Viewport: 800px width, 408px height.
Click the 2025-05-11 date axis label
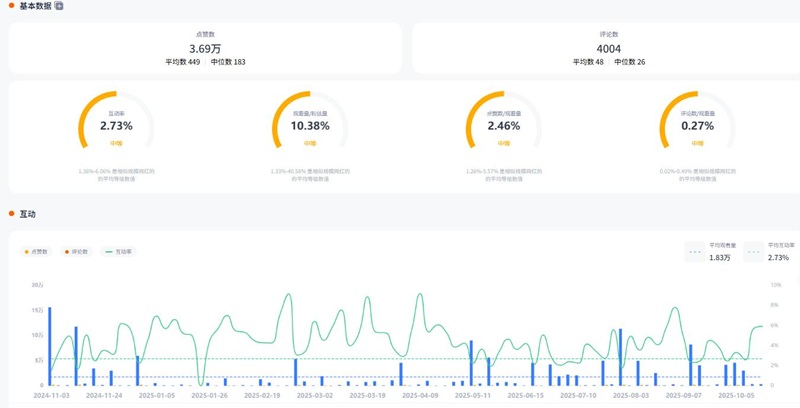tap(472, 396)
